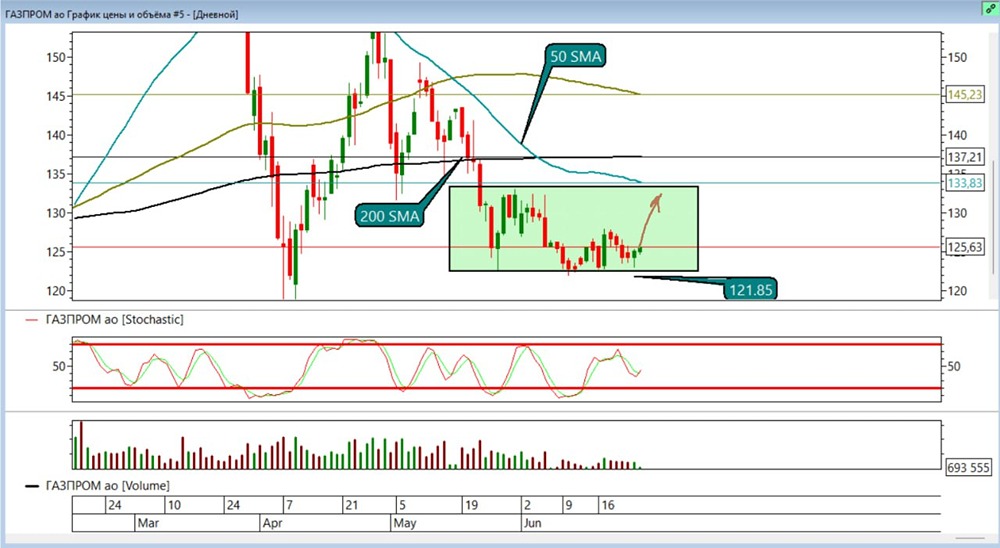Click the Jun month label on time axis

532,523
